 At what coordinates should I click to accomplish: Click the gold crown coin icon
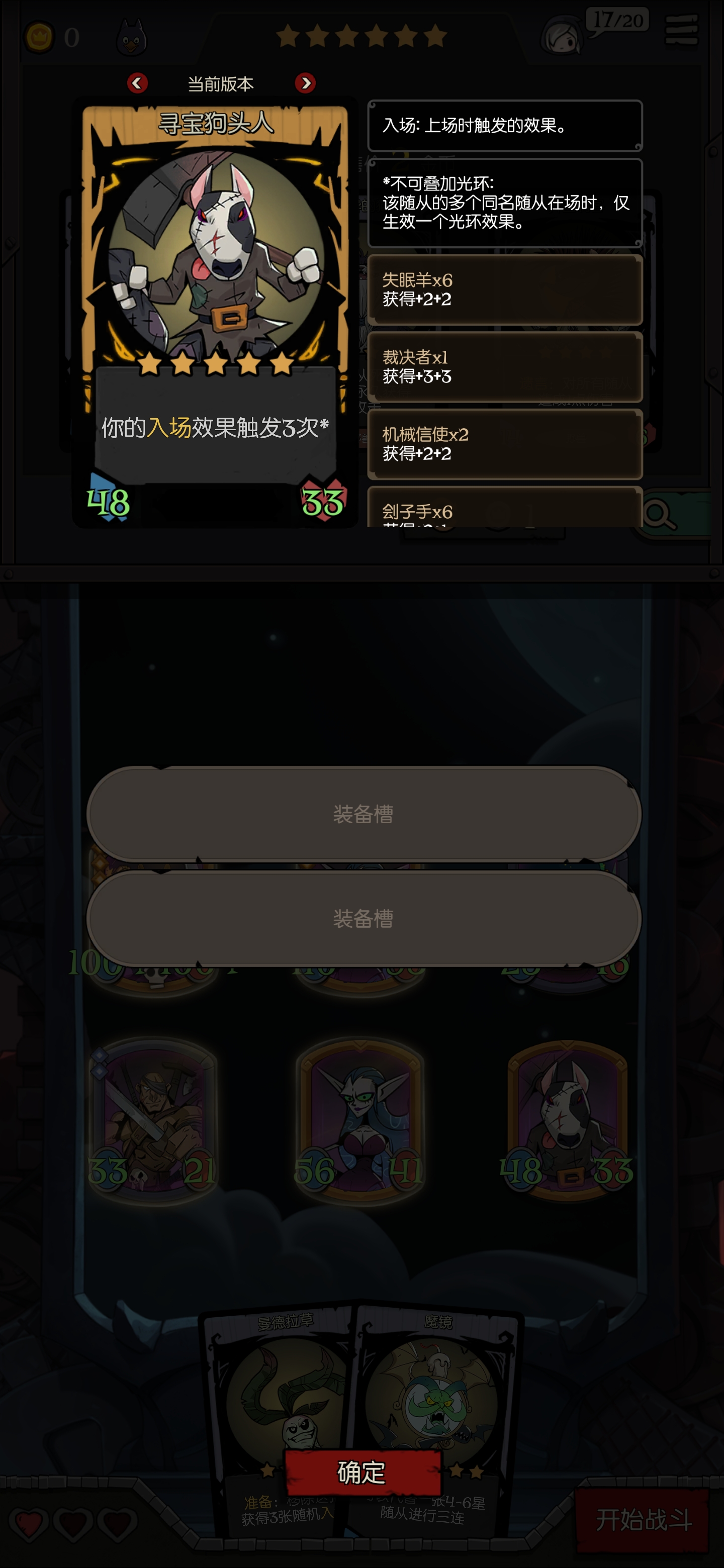click(x=39, y=37)
